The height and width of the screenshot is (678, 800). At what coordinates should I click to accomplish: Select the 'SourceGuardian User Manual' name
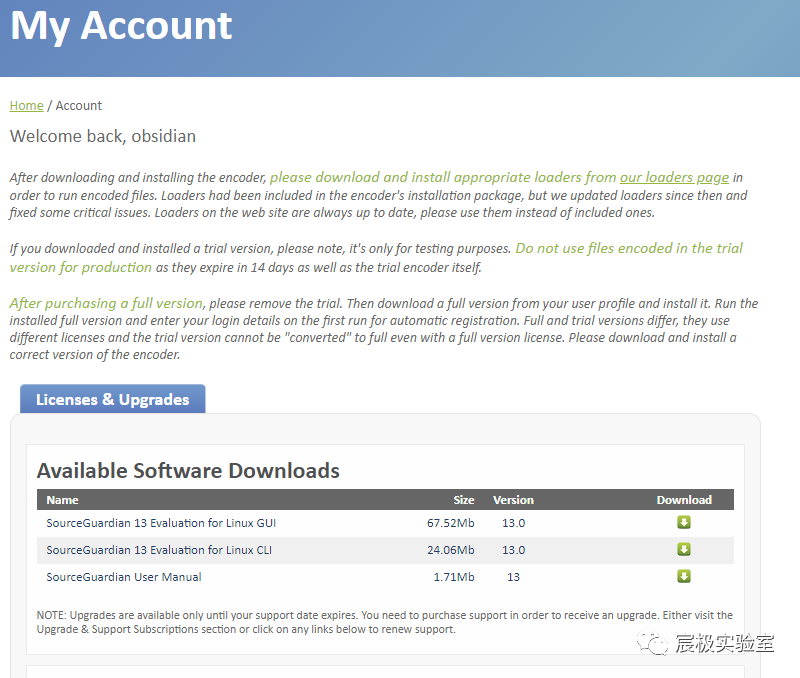pos(124,577)
